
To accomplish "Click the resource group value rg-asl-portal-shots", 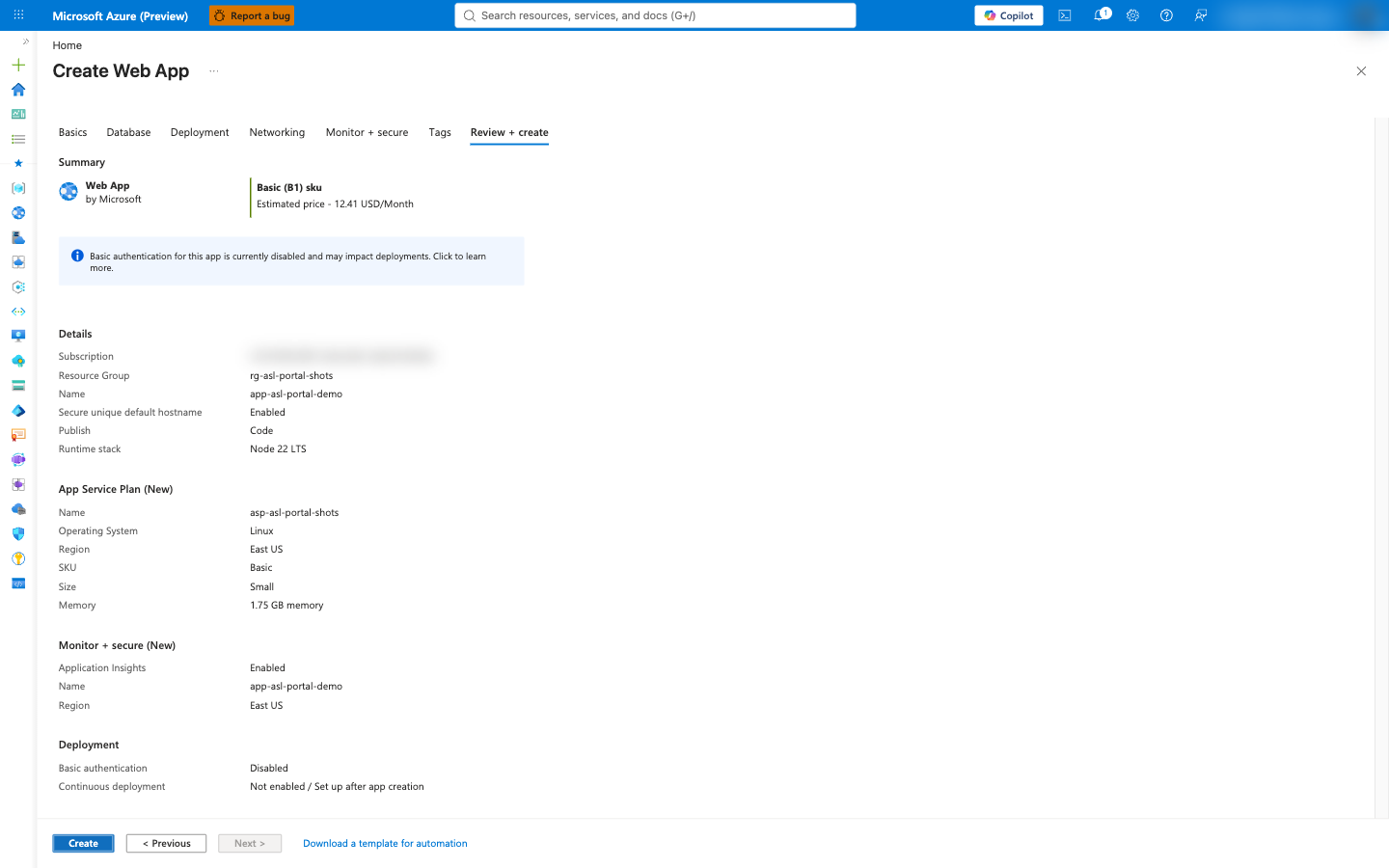I will pos(291,375).
